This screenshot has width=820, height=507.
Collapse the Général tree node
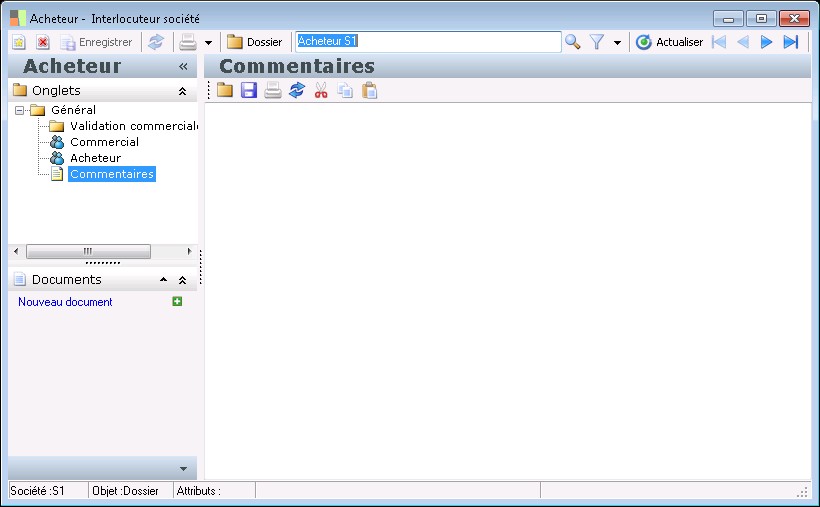pyautogui.click(x=19, y=110)
